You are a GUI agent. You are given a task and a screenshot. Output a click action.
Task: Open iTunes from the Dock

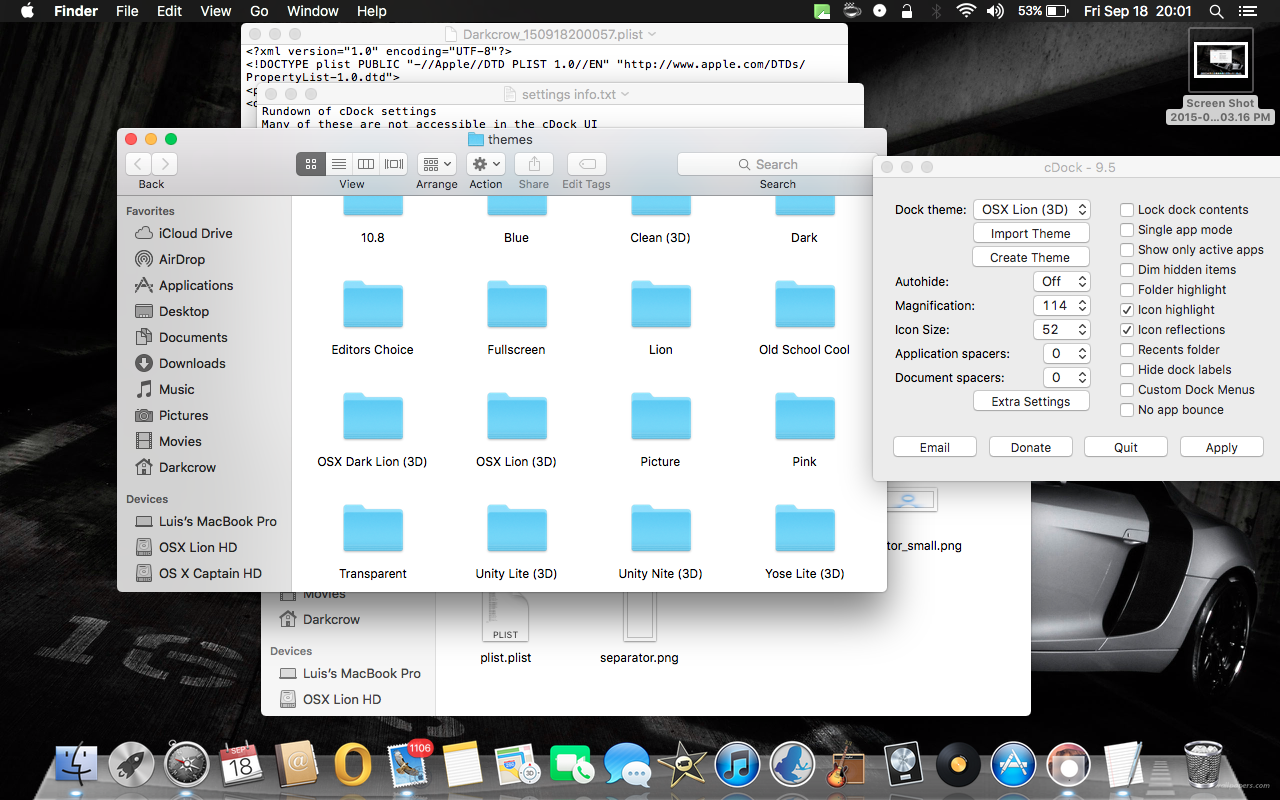(737, 766)
